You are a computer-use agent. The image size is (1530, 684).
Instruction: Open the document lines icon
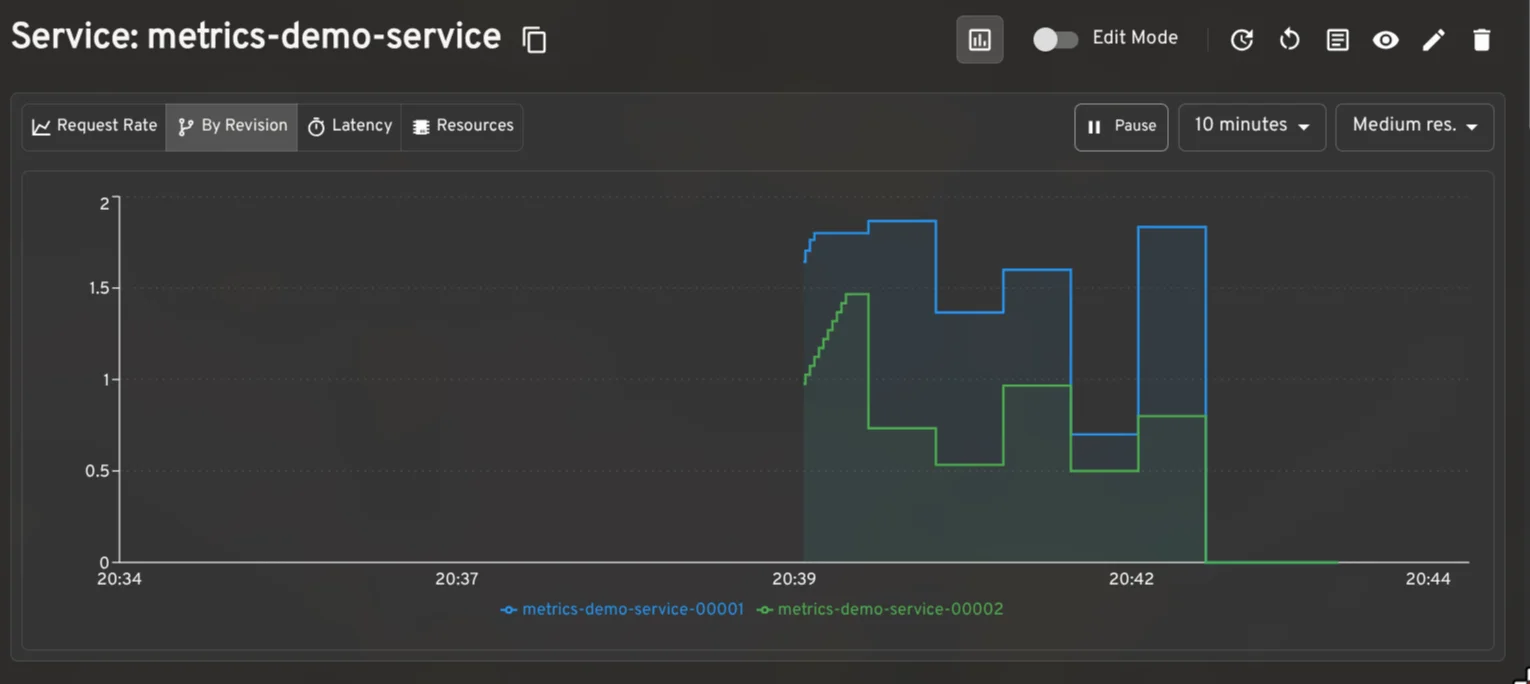point(1338,40)
